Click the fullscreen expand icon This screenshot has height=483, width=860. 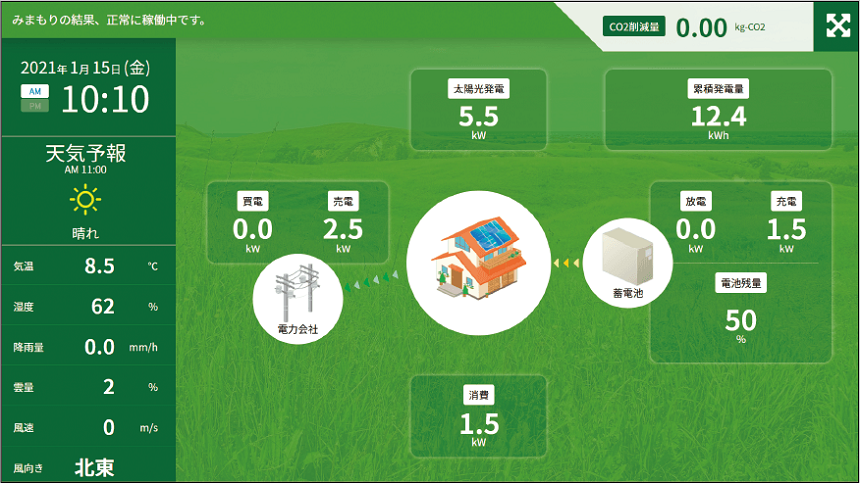pyautogui.click(x=837, y=26)
